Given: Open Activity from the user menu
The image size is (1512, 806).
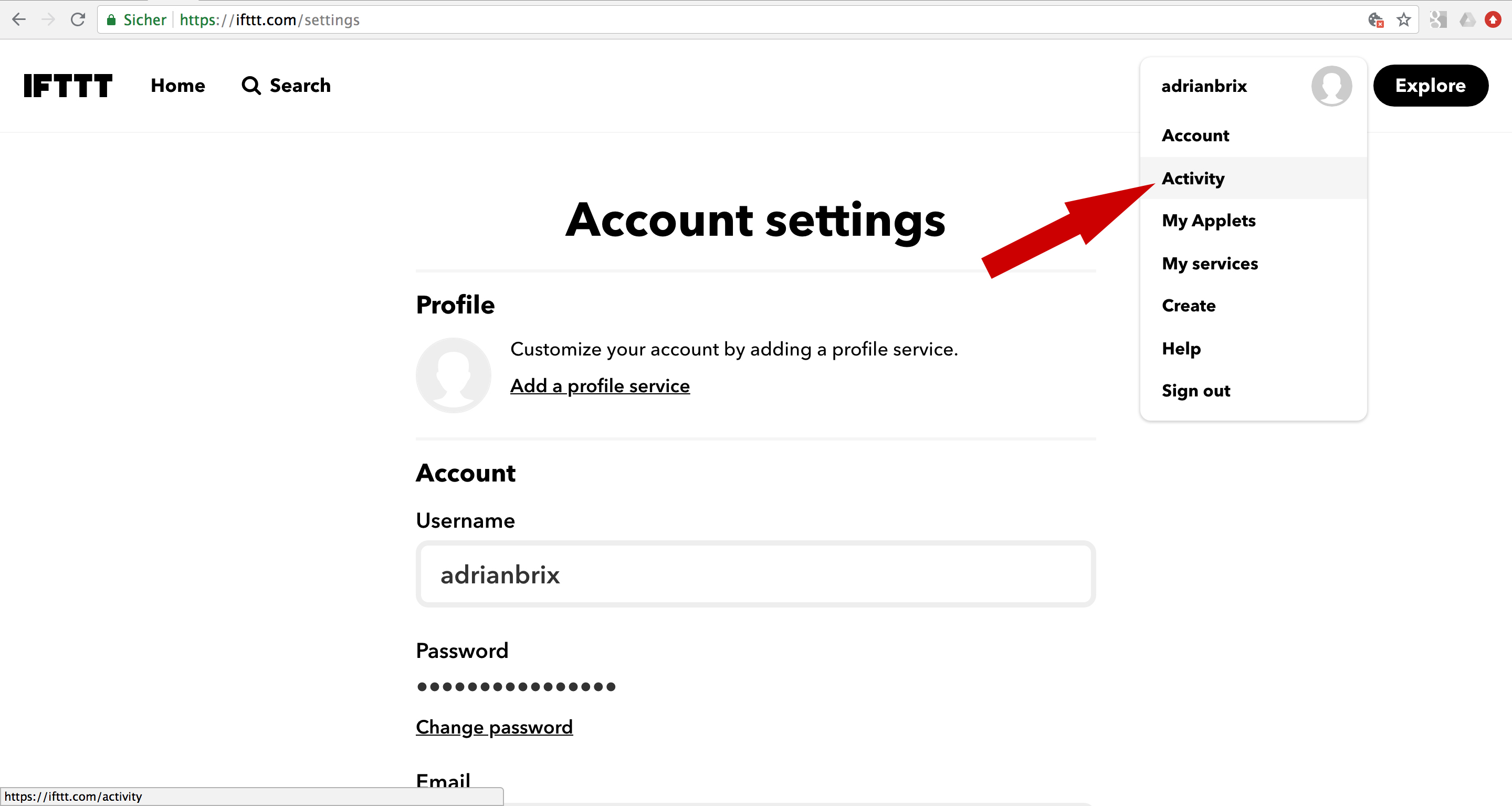Looking at the screenshot, I should [x=1193, y=178].
